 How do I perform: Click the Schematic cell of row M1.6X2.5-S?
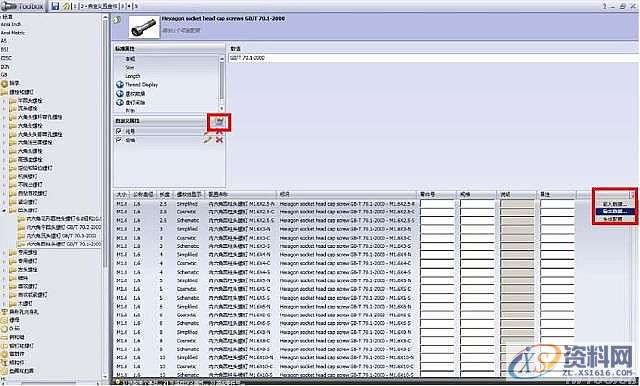tap(188, 220)
